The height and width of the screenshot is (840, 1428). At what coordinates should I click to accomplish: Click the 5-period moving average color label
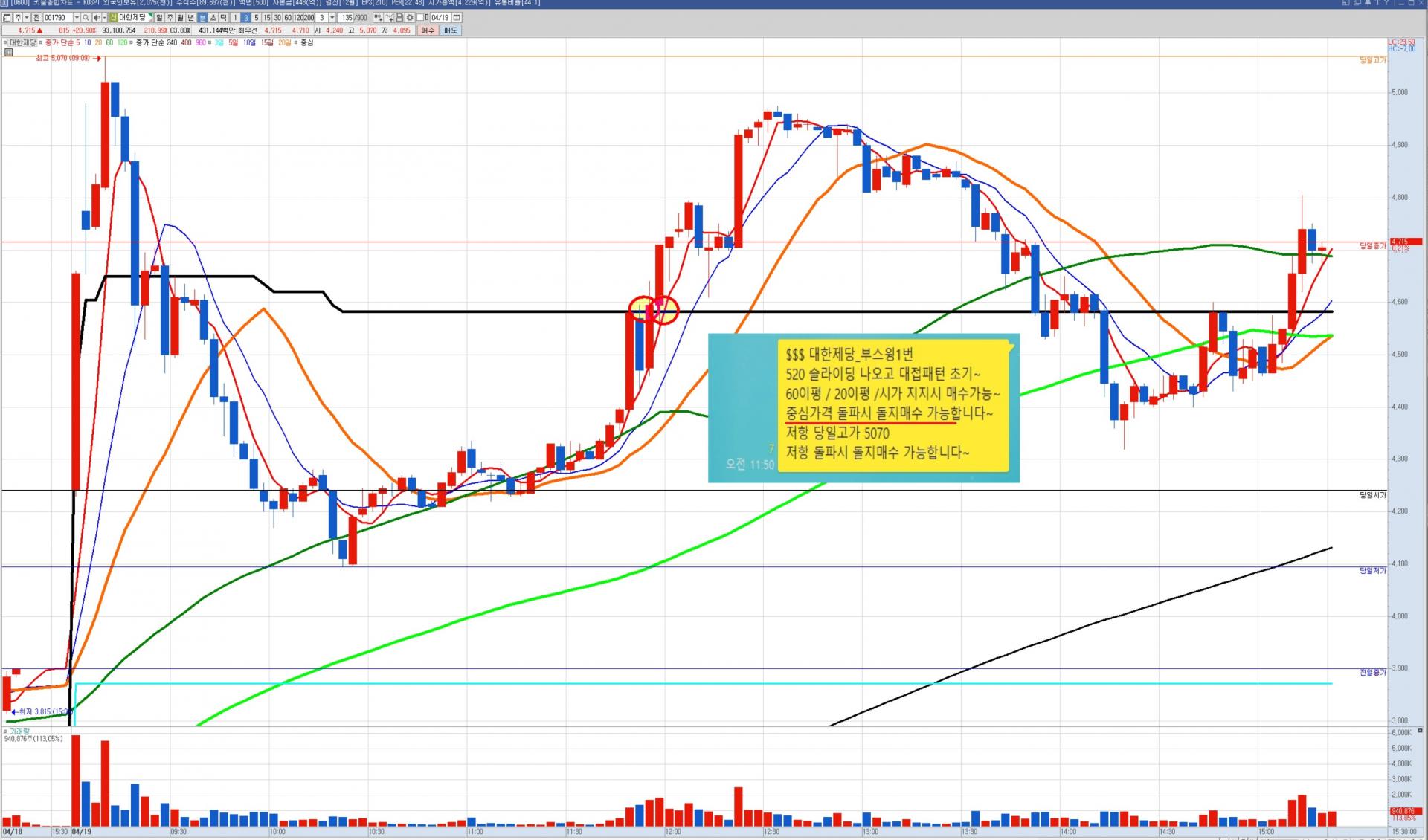(x=77, y=42)
